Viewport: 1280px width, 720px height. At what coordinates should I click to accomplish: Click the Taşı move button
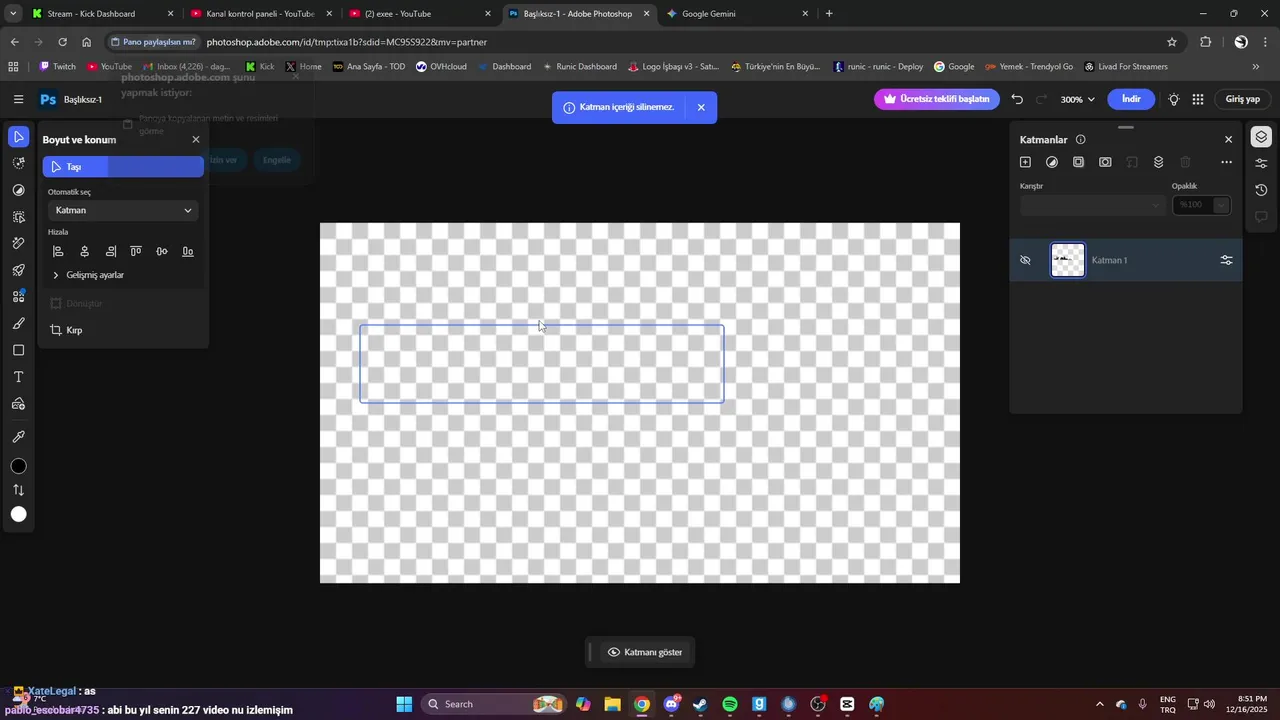tap(123, 167)
